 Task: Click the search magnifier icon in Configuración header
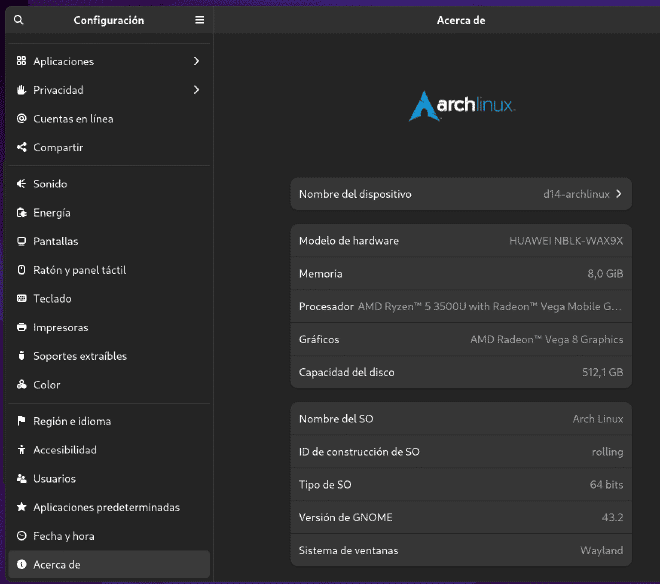[x=19, y=20]
